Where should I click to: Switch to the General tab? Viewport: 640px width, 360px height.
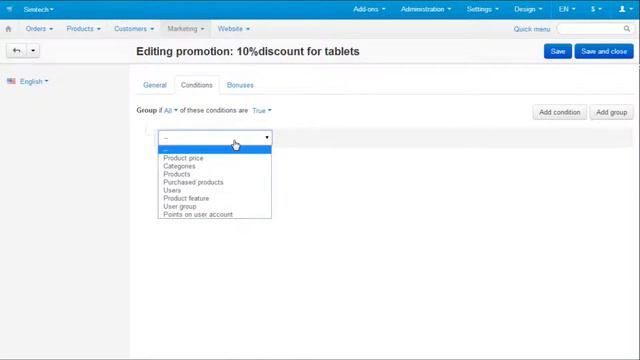tap(155, 85)
